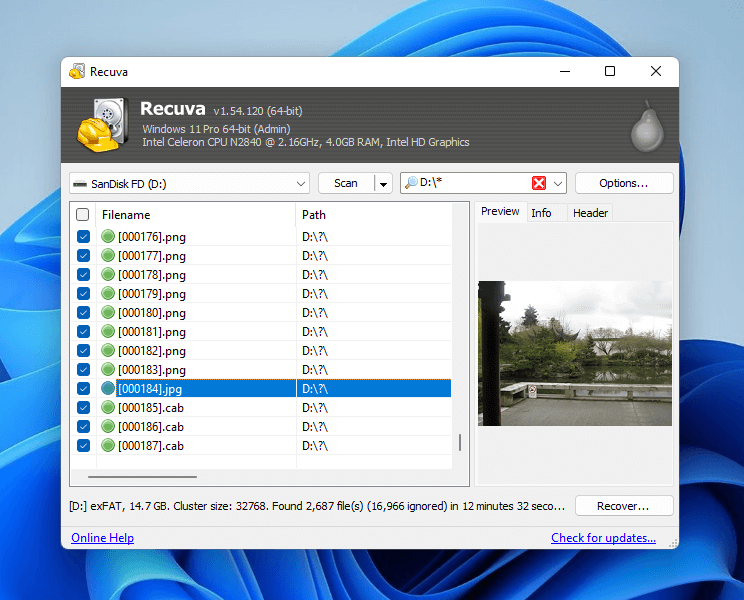Click the green status dot for [000177].png

[x=108, y=255]
